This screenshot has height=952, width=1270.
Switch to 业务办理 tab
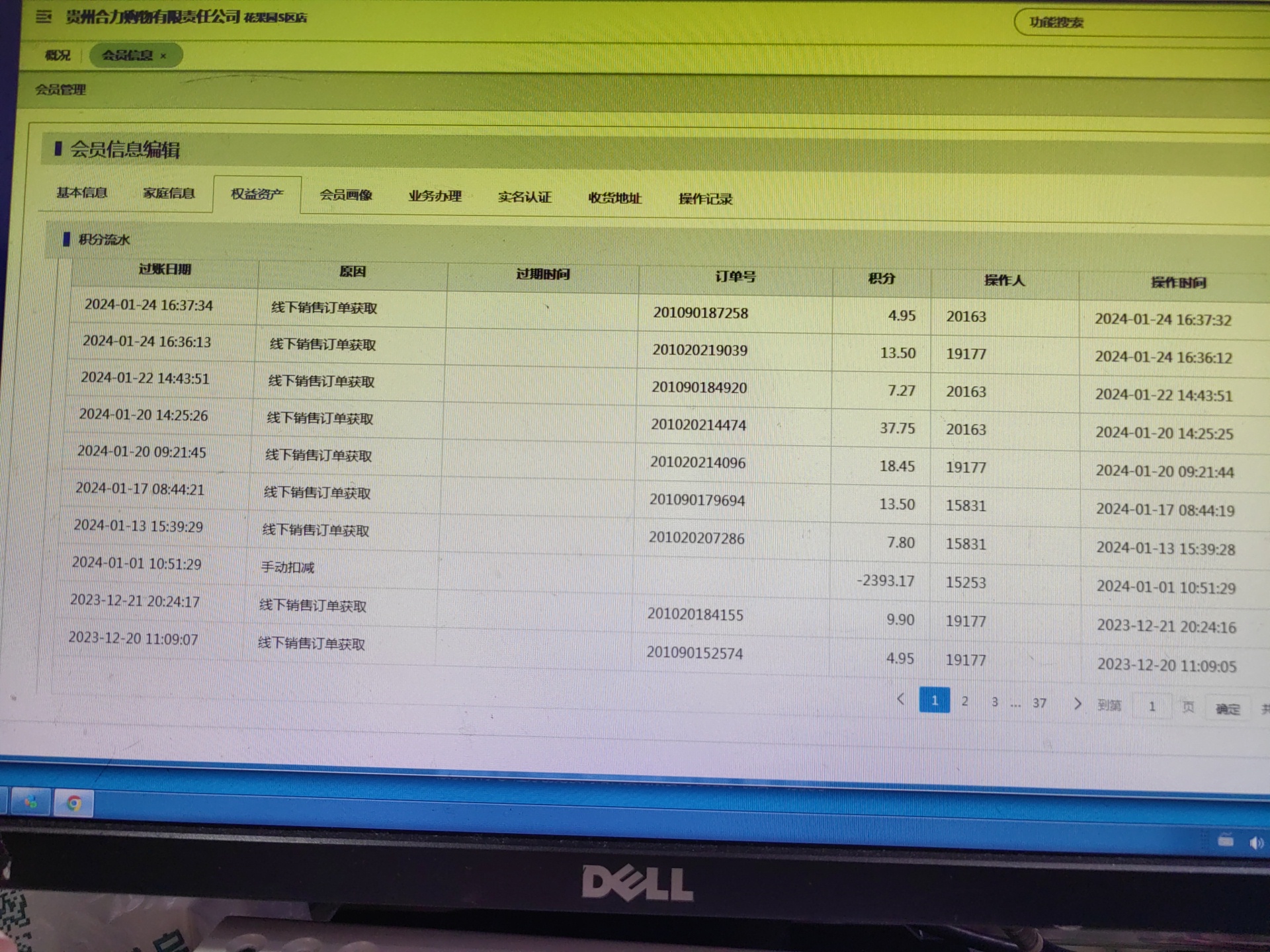point(435,196)
